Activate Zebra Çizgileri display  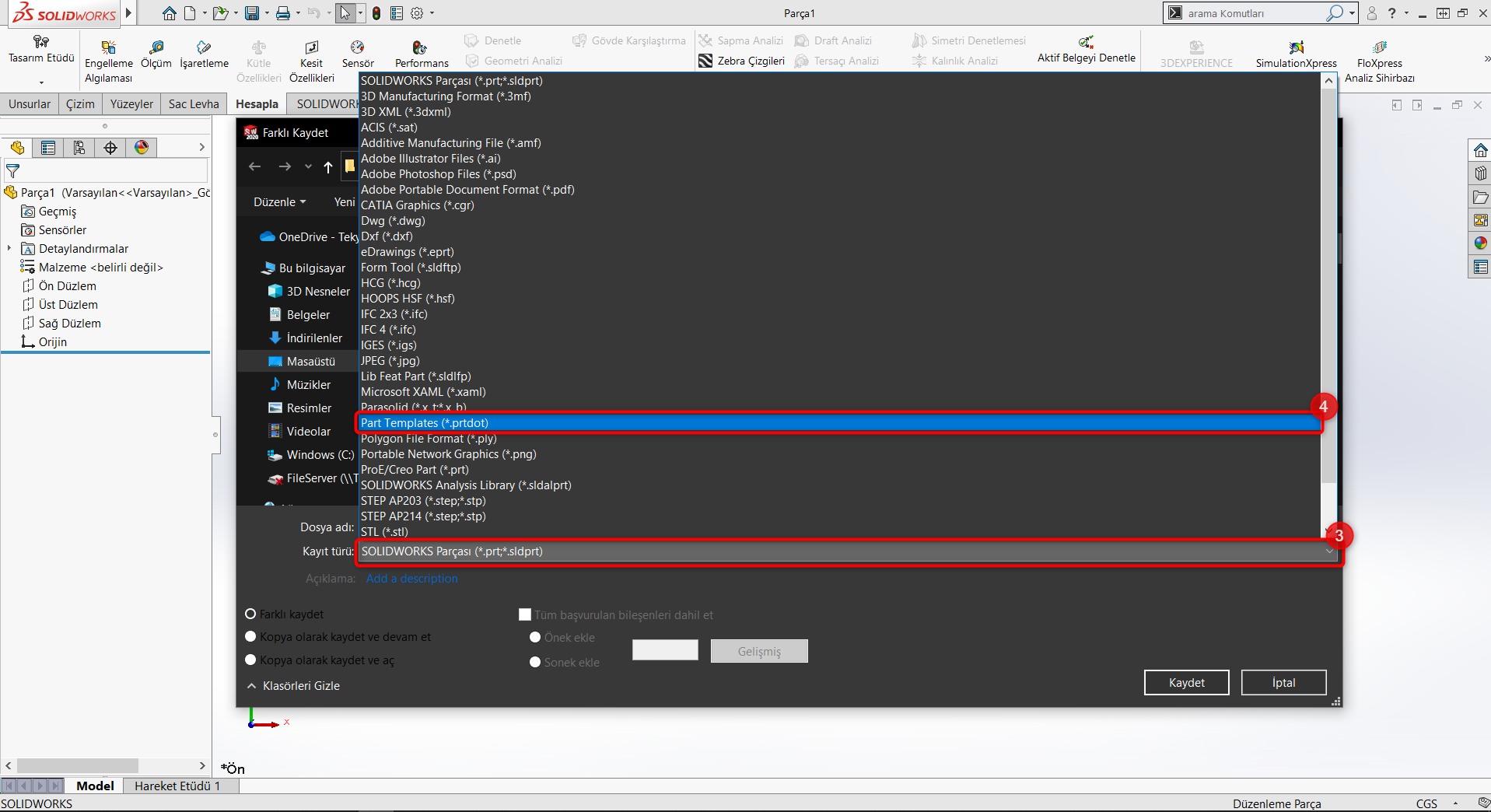pyautogui.click(x=742, y=61)
